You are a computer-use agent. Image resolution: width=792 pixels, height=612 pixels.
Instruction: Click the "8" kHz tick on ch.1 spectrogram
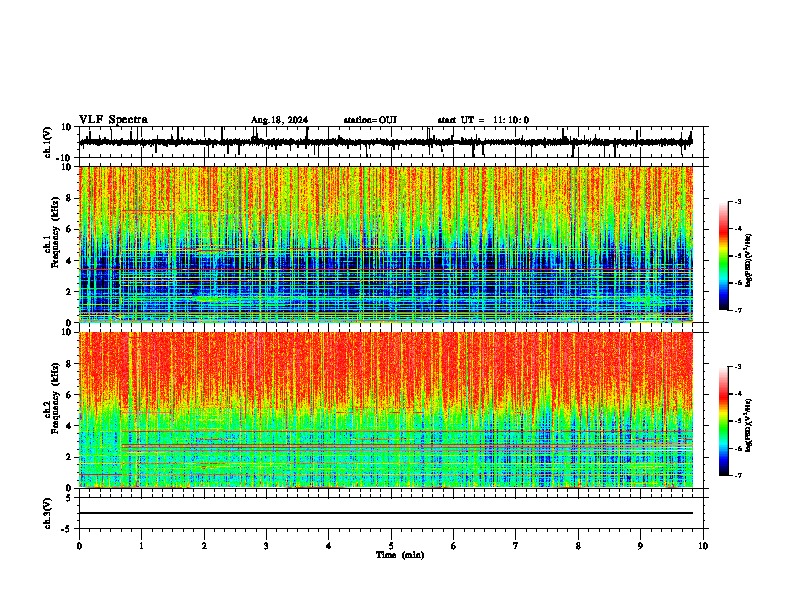point(70,198)
